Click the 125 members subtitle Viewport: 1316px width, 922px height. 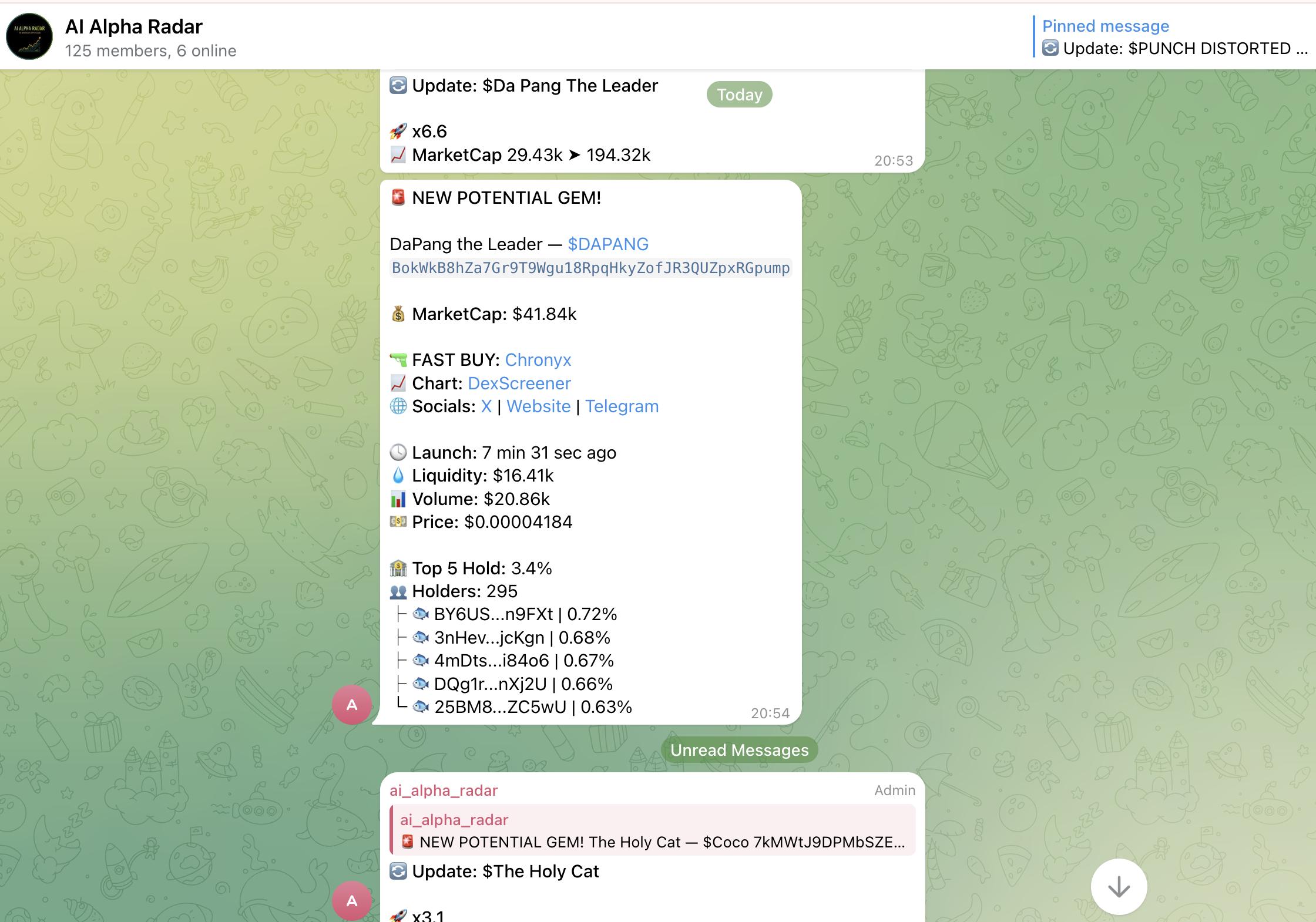[x=150, y=51]
